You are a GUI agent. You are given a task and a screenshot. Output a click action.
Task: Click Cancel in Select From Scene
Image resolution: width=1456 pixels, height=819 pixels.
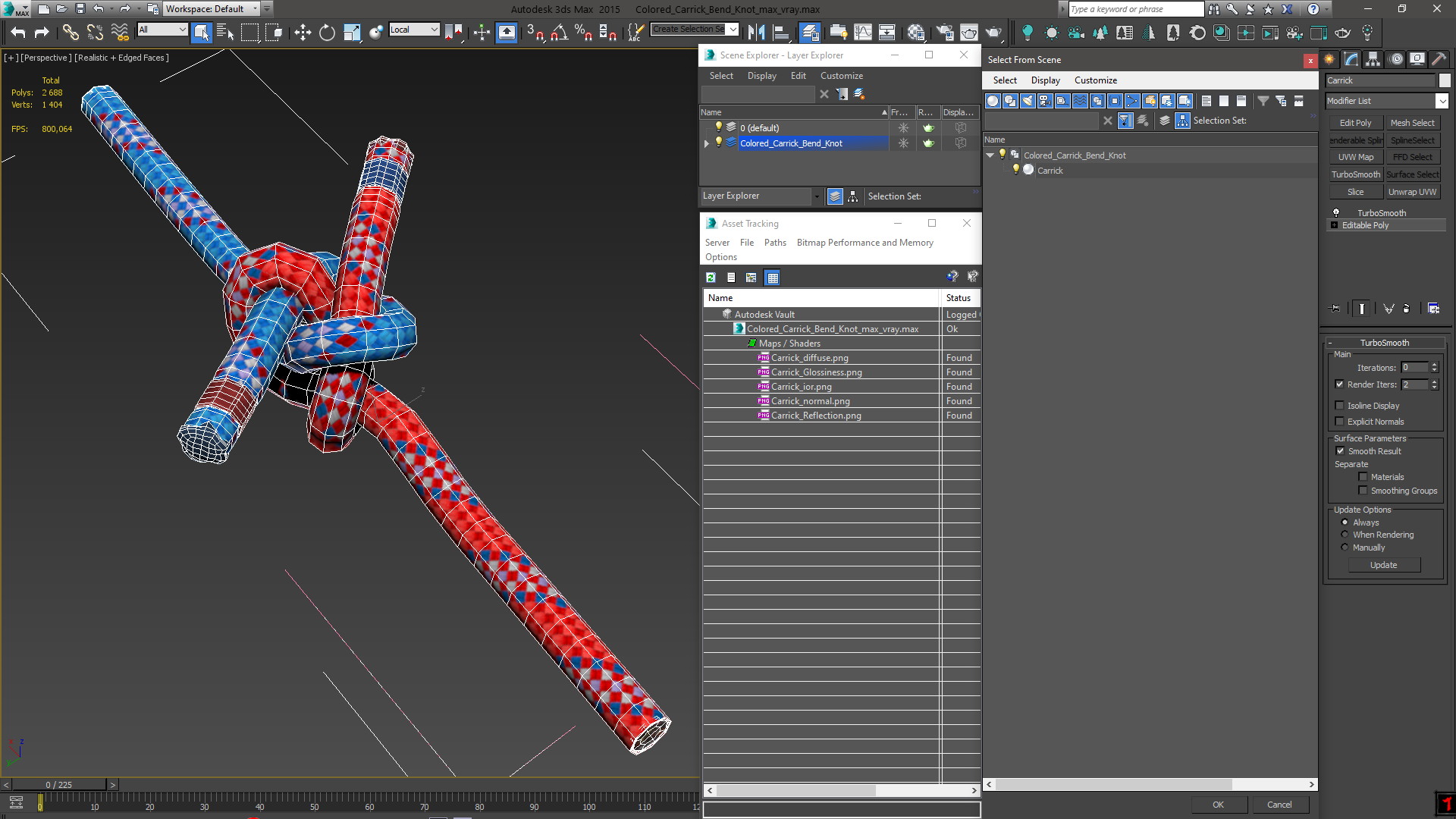click(1279, 805)
